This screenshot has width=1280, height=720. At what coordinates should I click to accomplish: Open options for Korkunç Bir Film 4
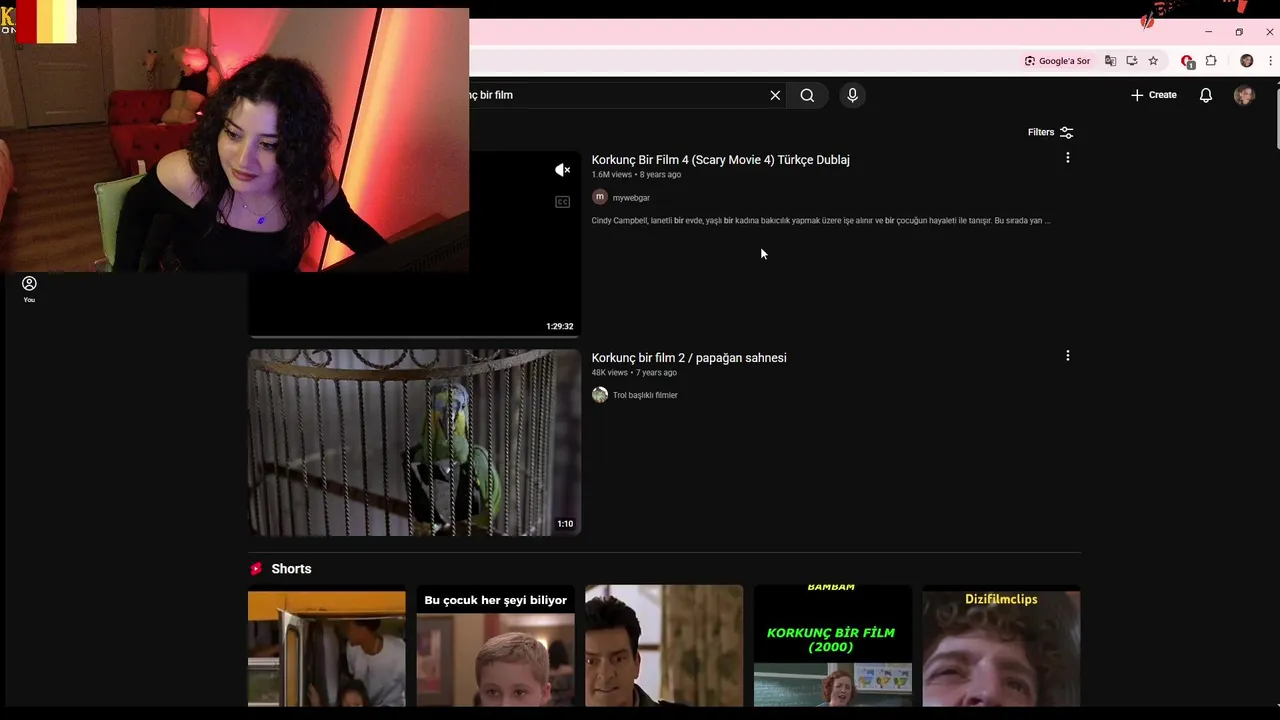coord(1067,158)
